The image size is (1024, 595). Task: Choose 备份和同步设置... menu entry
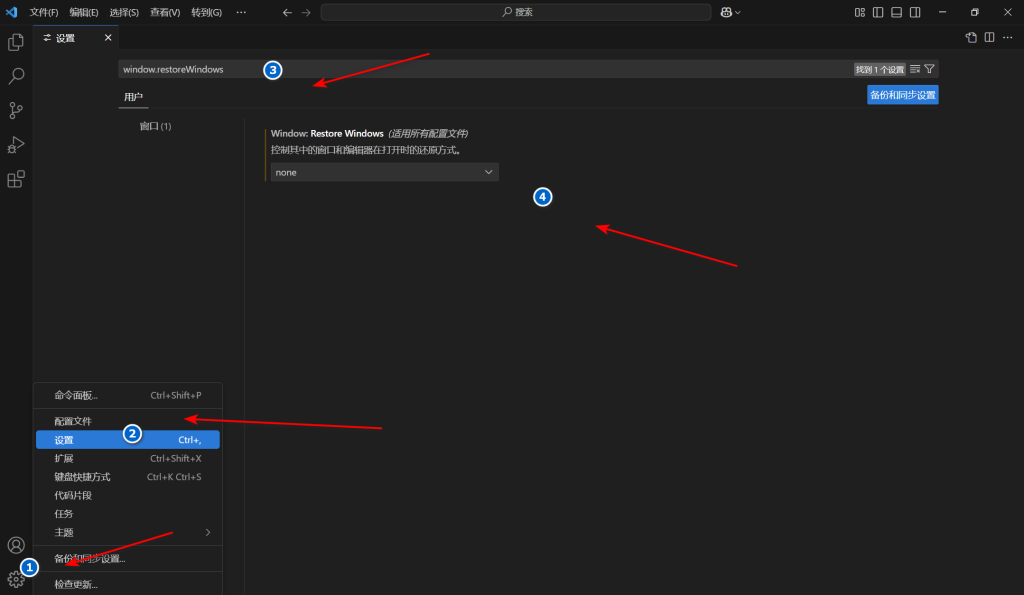(128, 558)
